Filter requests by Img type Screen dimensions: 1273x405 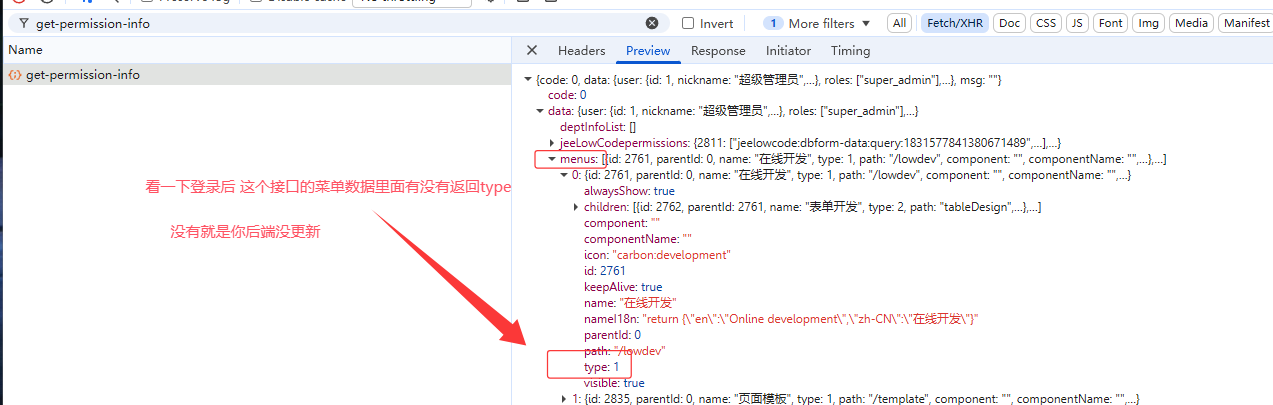pyautogui.click(x=1149, y=23)
